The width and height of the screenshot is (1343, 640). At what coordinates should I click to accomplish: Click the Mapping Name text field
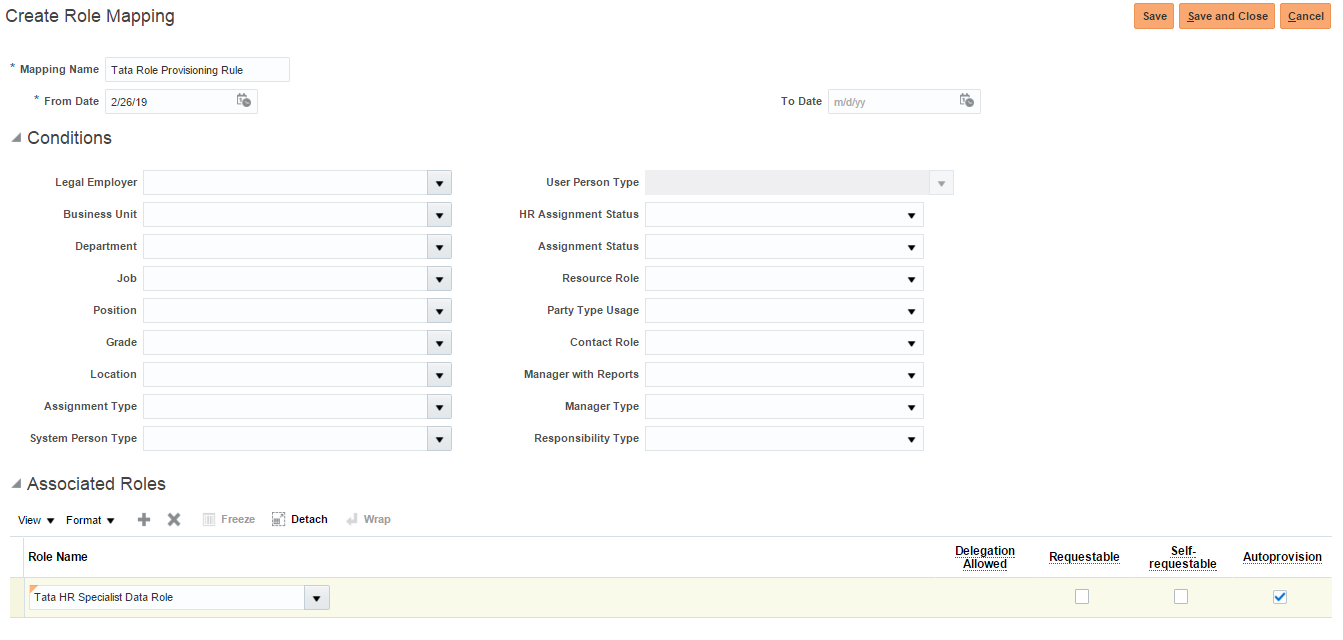[x=197, y=70]
